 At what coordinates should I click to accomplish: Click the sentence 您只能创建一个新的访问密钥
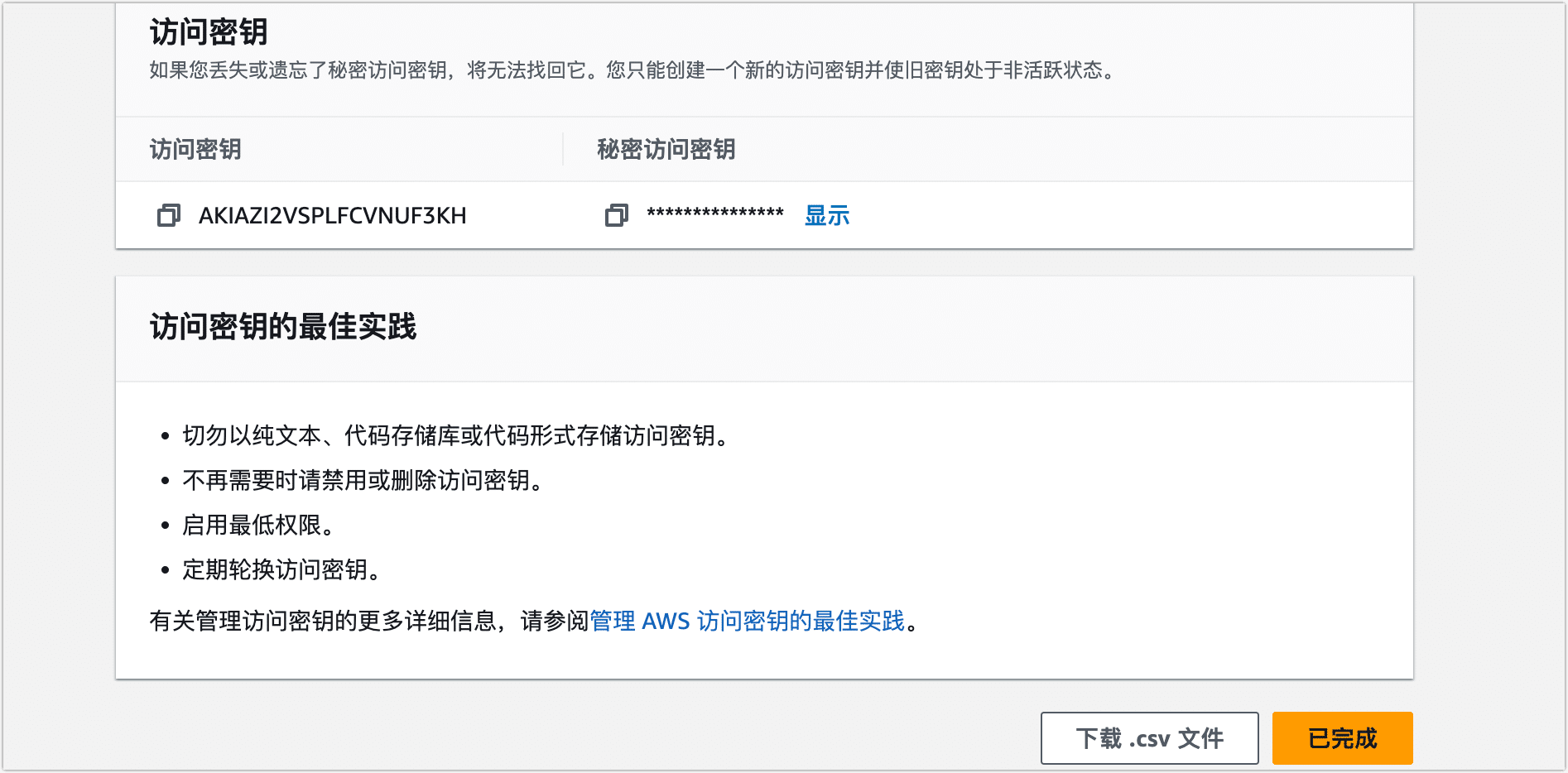coord(859,70)
